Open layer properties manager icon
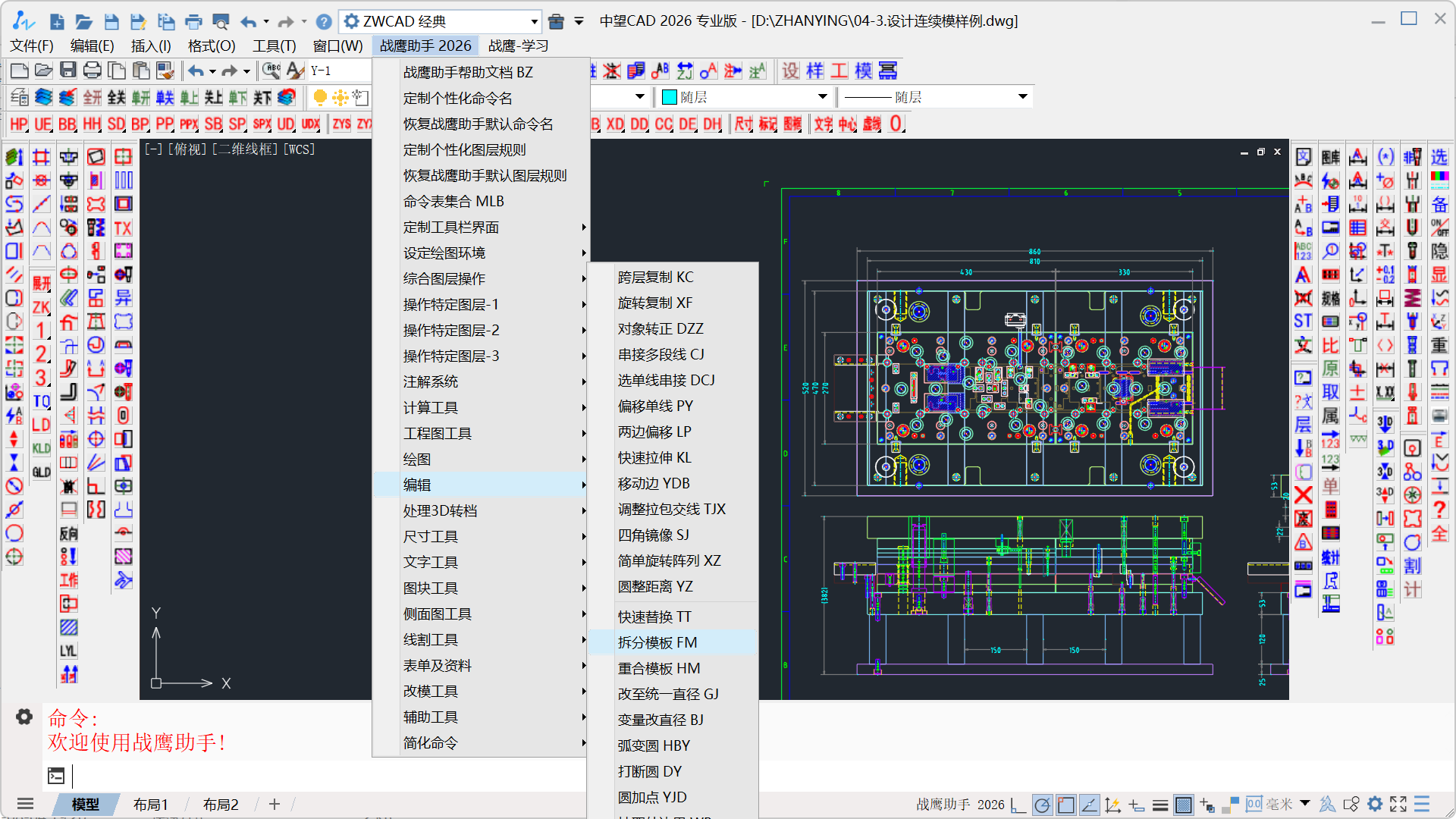The width and height of the screenshot is (1456, 819). click(x=19, y=97)
